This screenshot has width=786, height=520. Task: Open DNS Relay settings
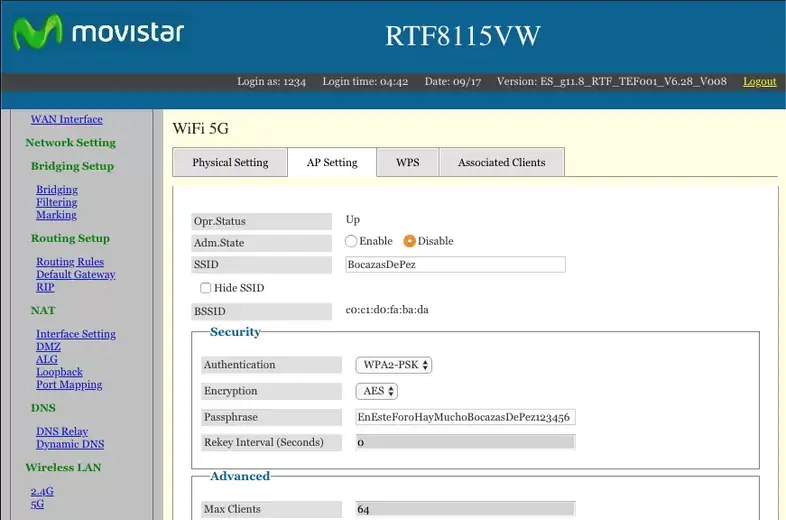coord(62,431)
